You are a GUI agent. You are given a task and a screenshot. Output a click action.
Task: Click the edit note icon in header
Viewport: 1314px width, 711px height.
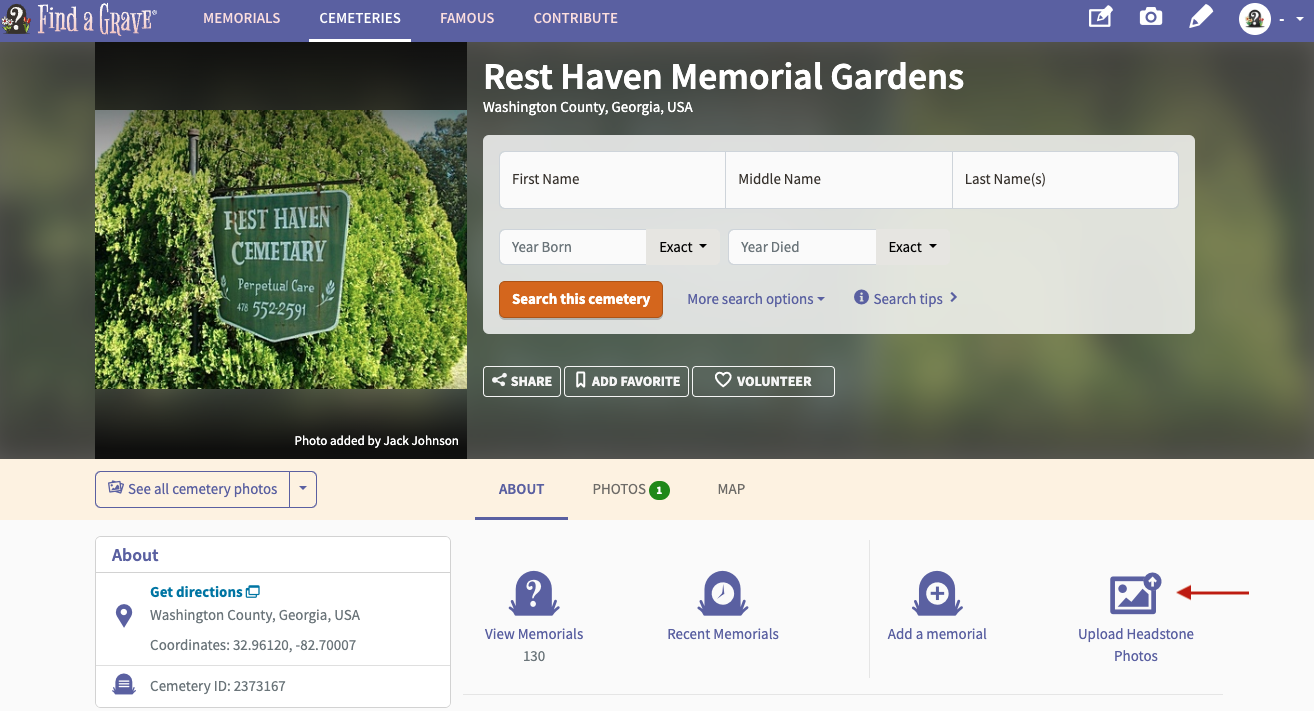1100,18
